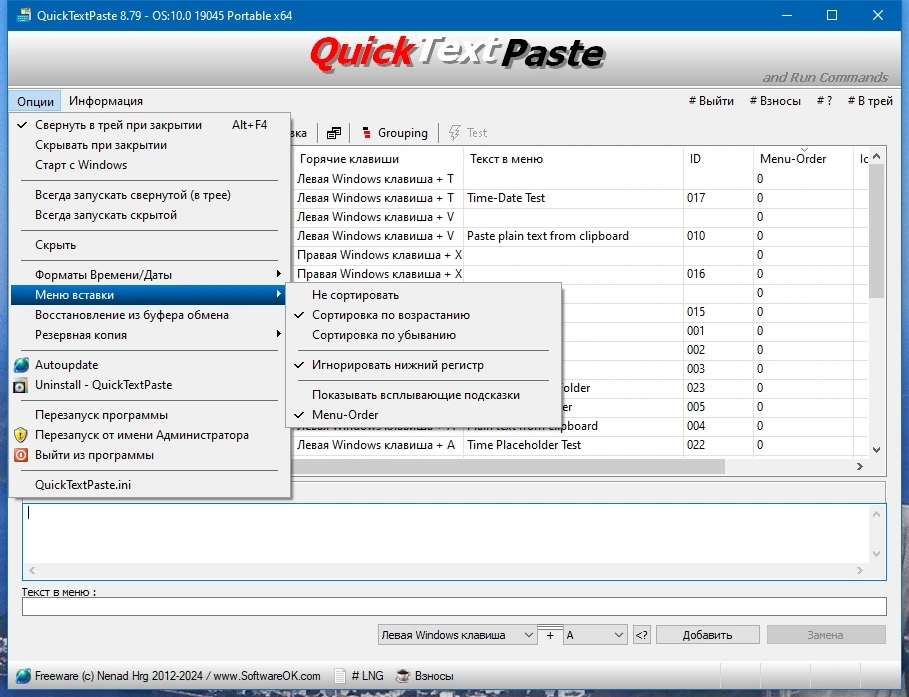Screen dimensions: 909x697
Task: Choose Восстановление из буфера обмена
Action: (150, 315)
